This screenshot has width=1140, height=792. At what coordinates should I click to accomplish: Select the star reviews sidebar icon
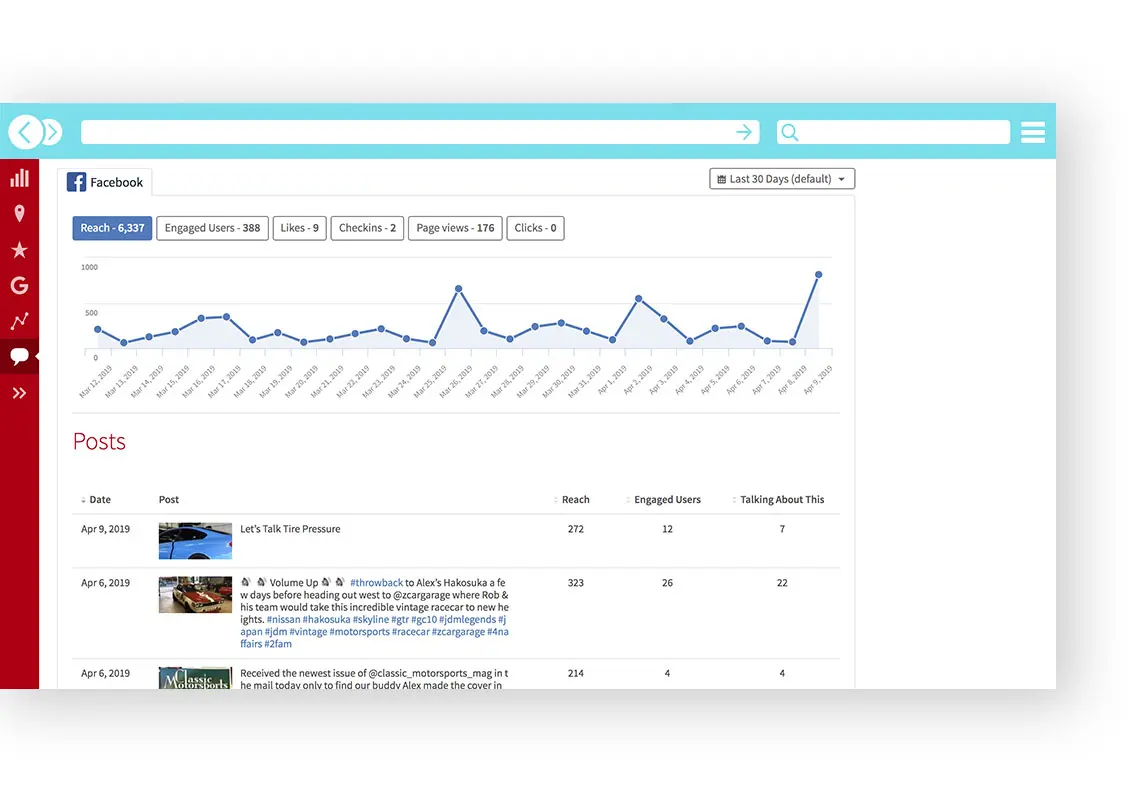pyautogui.click(x=19, y=250)
